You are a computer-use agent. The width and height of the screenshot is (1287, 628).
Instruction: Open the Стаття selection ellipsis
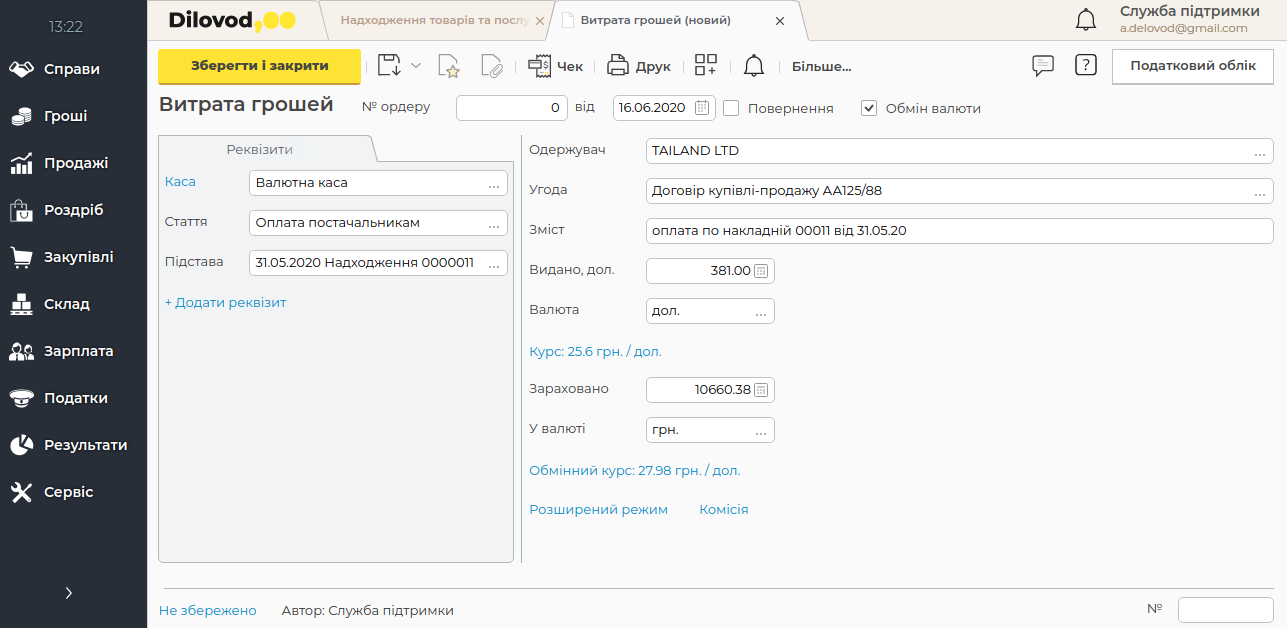[x=494, y=224]
